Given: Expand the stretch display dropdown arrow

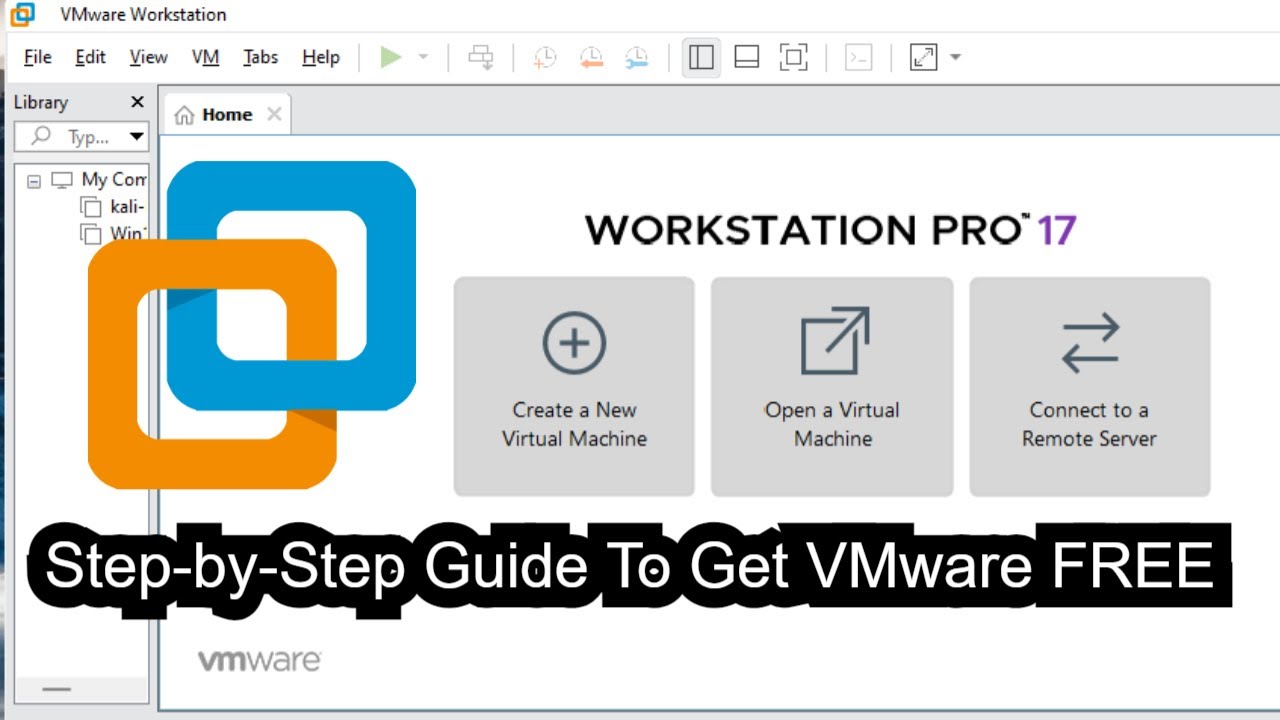Looking at the screenshot, I should point(955,57).
